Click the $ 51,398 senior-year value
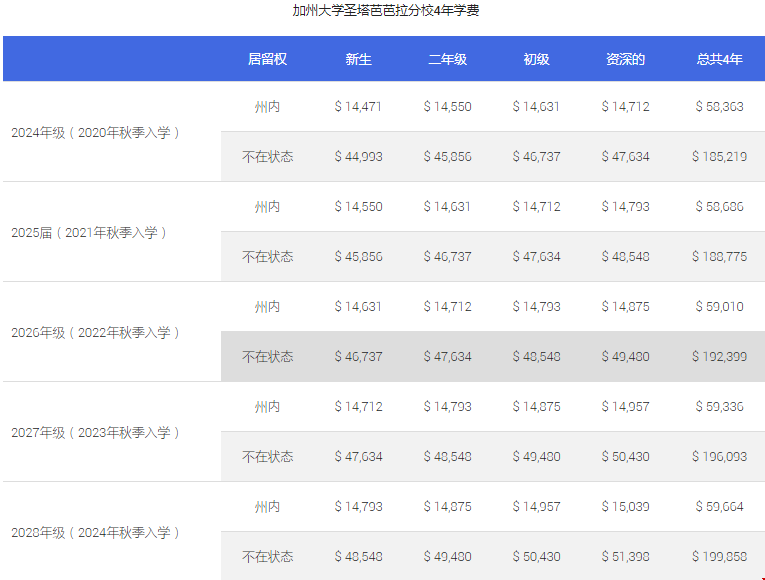765x580 pixels. point(625,557)
